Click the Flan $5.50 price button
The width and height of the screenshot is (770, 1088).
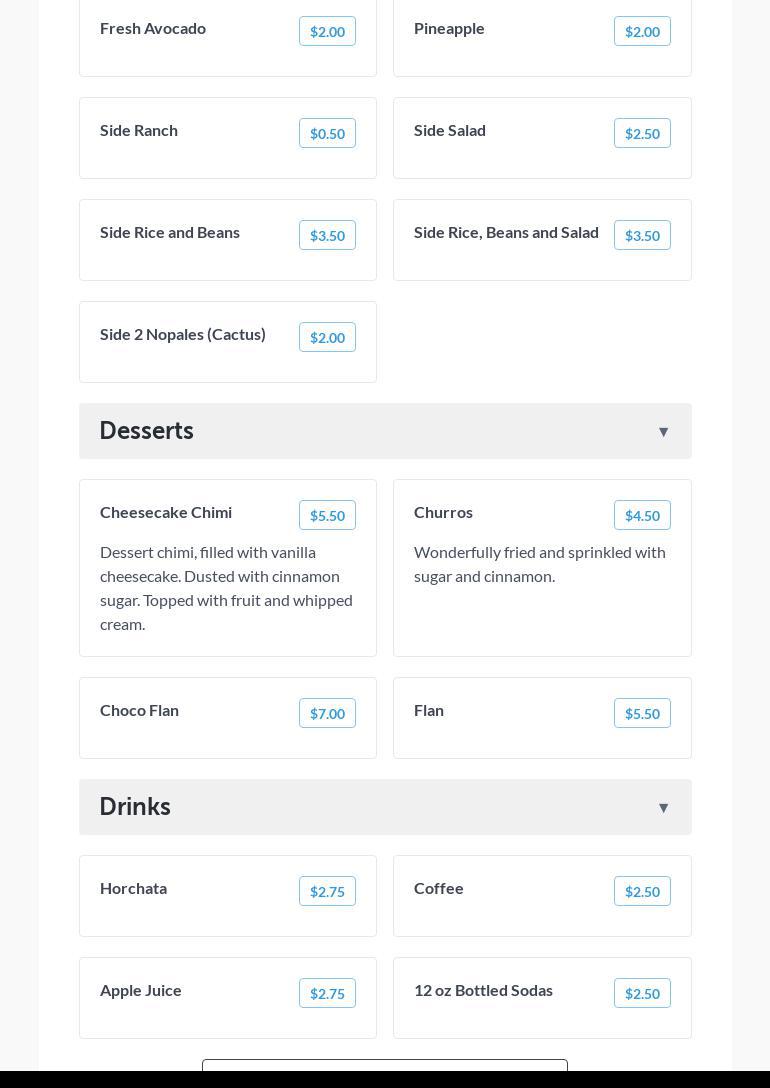642,714
